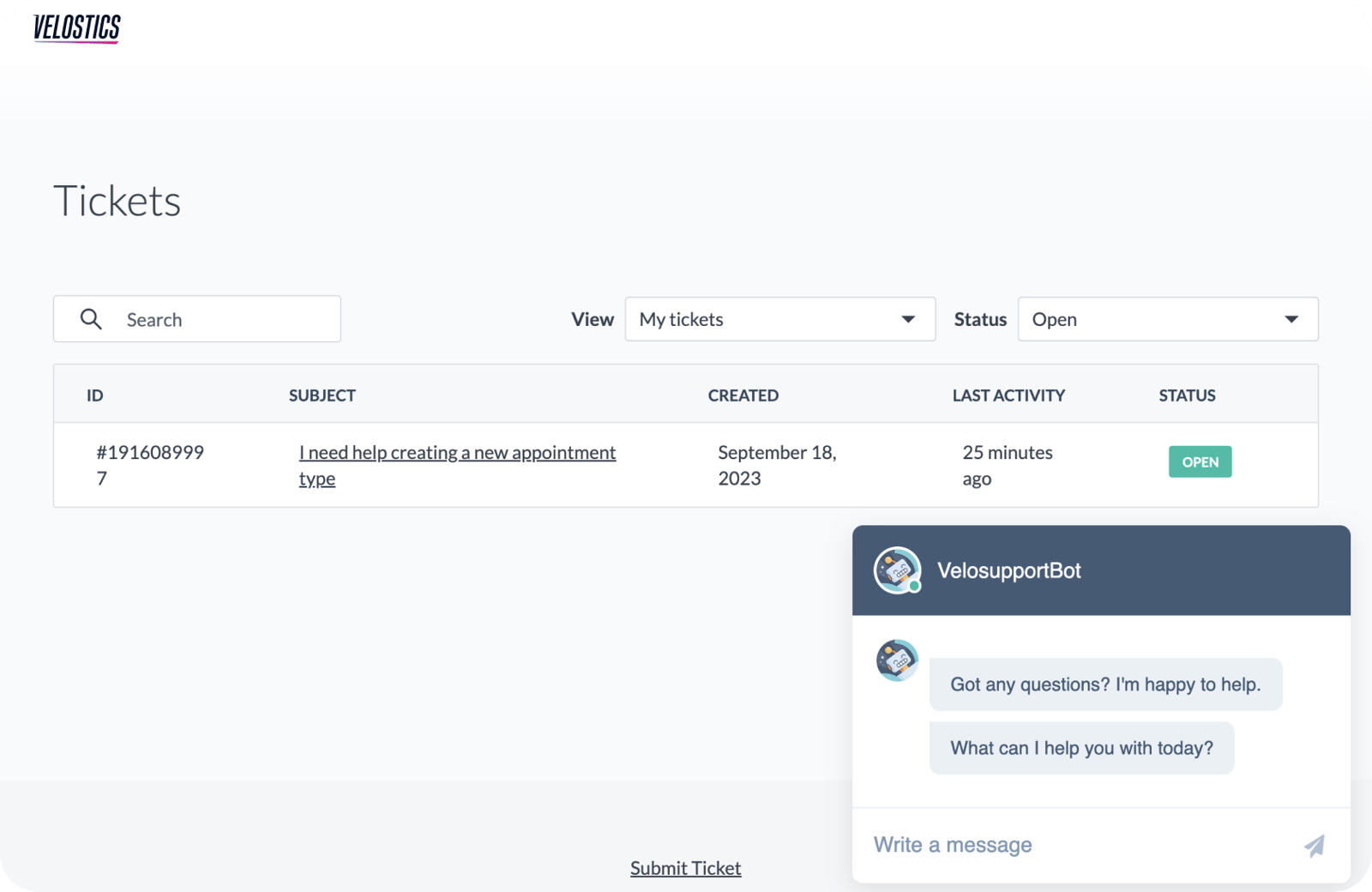Click the 'Write a message' chat input field
This screenshot has height=892, width=1372.
pyautogui.click(x=1029, y=845)
